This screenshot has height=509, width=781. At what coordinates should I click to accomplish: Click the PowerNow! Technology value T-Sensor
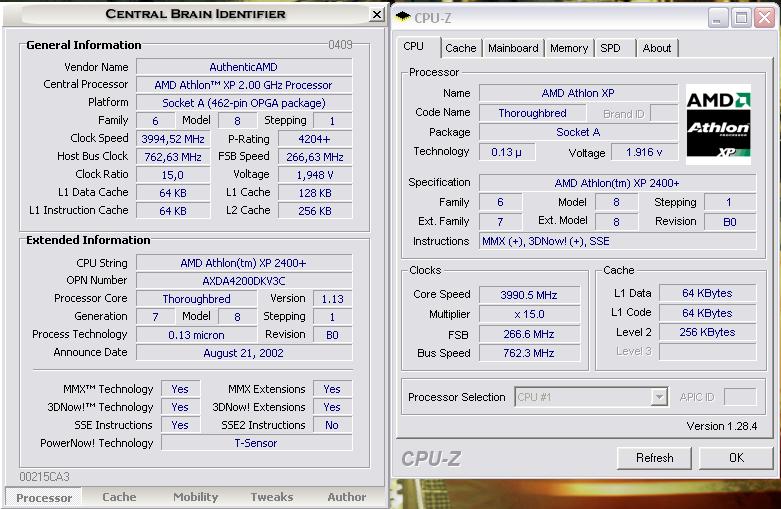(x=256, y=443)
